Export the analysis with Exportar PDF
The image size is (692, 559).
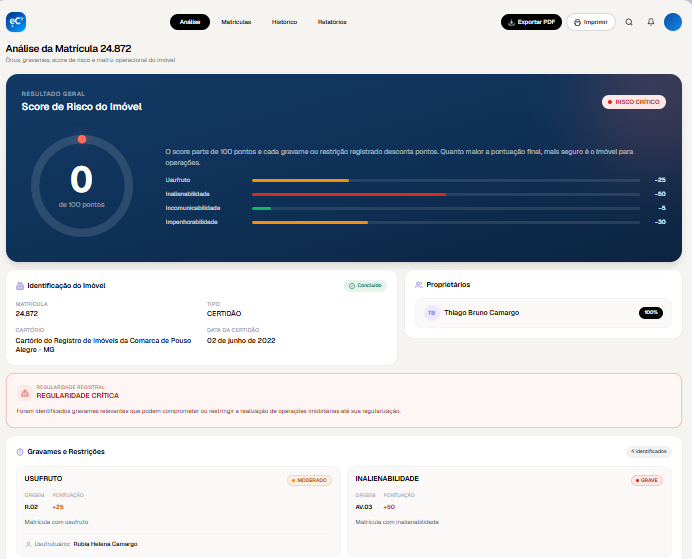point(531,22)
